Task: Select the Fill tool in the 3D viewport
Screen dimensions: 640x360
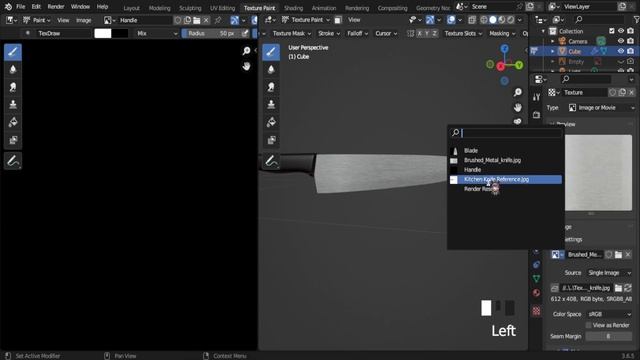Action: coord(271,122)
